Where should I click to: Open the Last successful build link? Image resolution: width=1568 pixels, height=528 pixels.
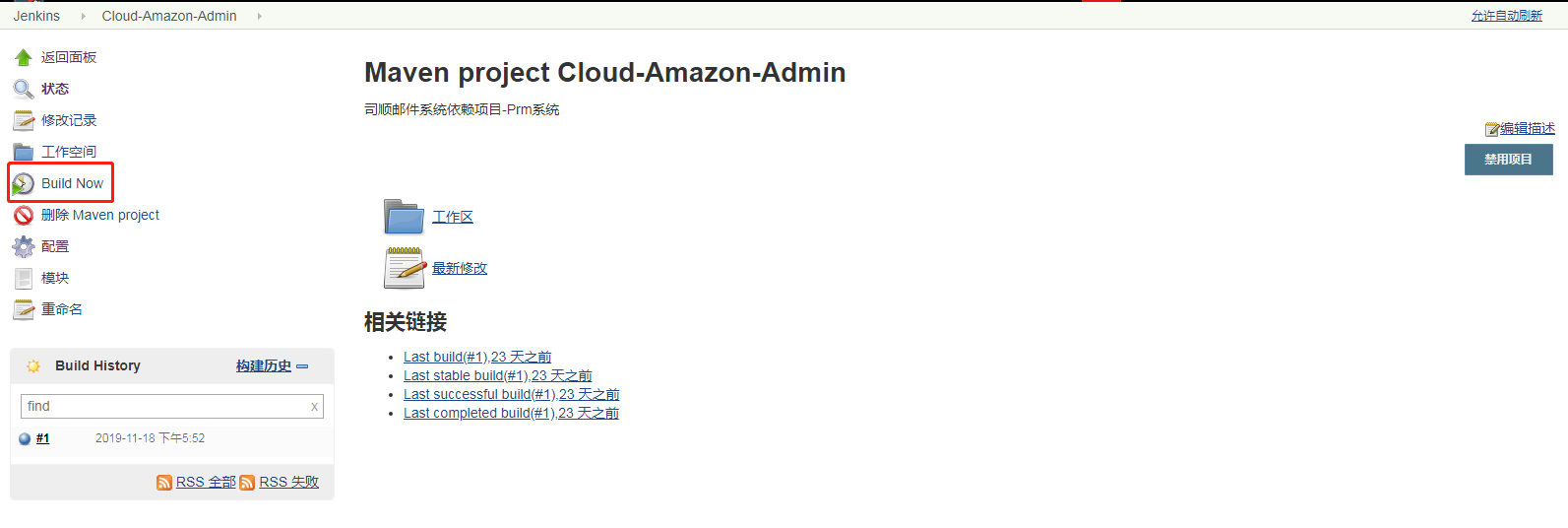click(511, 394)
